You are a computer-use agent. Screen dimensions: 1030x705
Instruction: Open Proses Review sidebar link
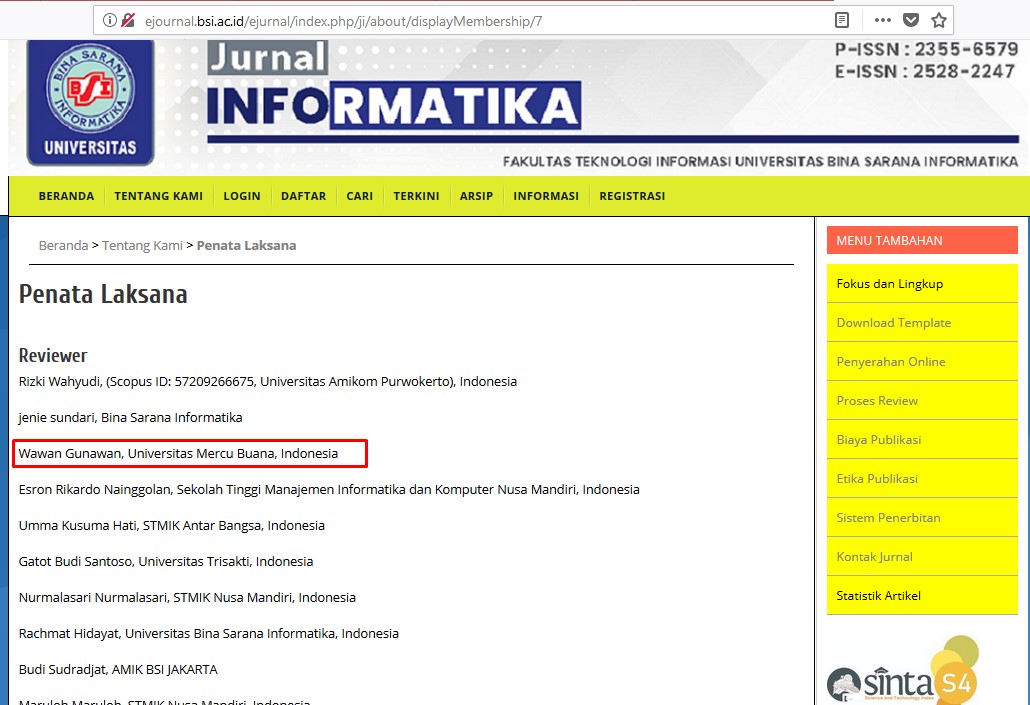[x=922, y=401]
